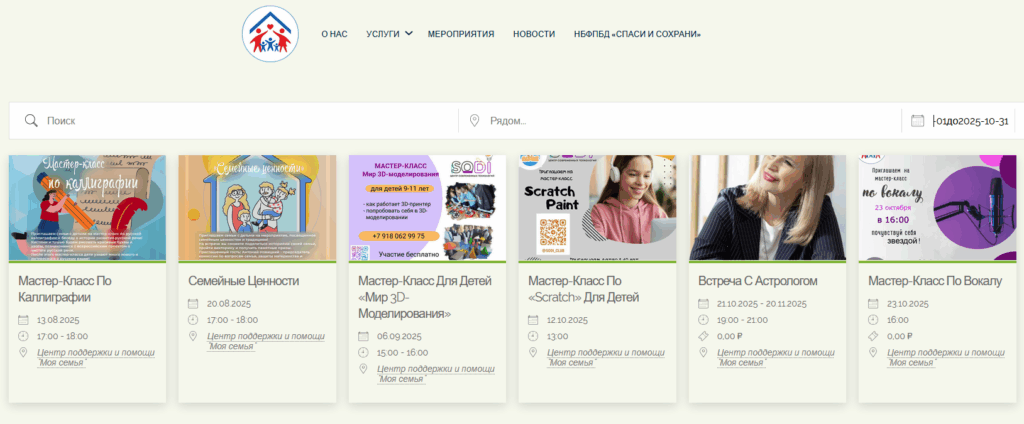Open the Семейные Ценности event link
Screen dimensions: 1024x424
243,281
